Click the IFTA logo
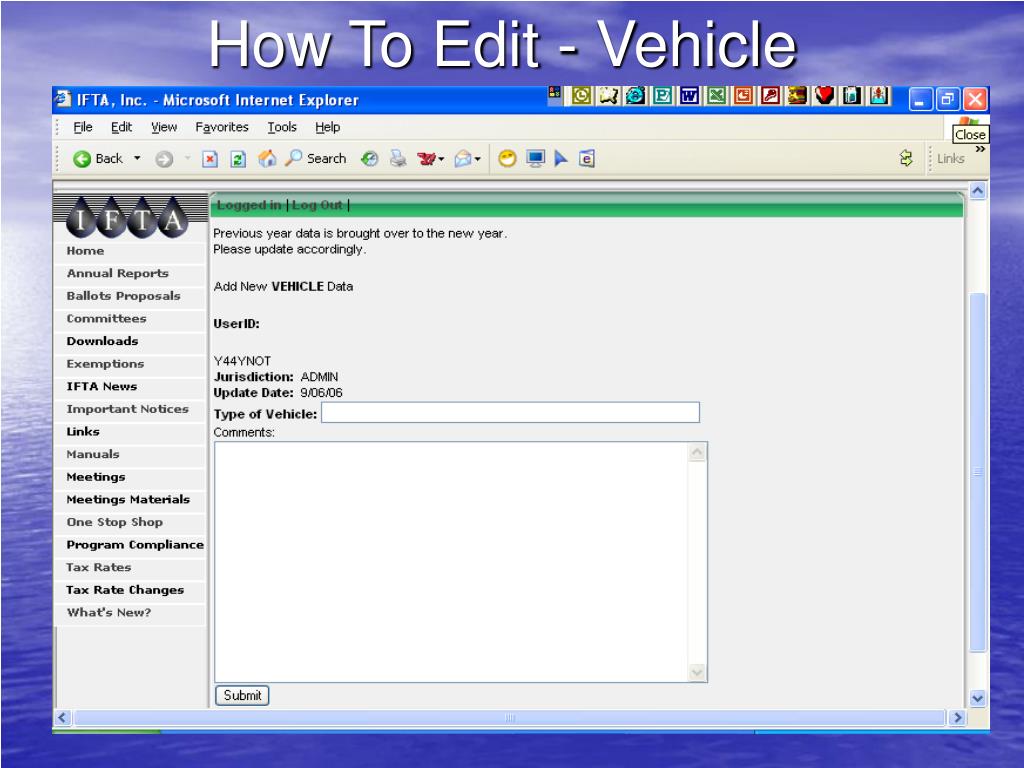This screenshot has height=768, width=1024. (x=128, y=217)
